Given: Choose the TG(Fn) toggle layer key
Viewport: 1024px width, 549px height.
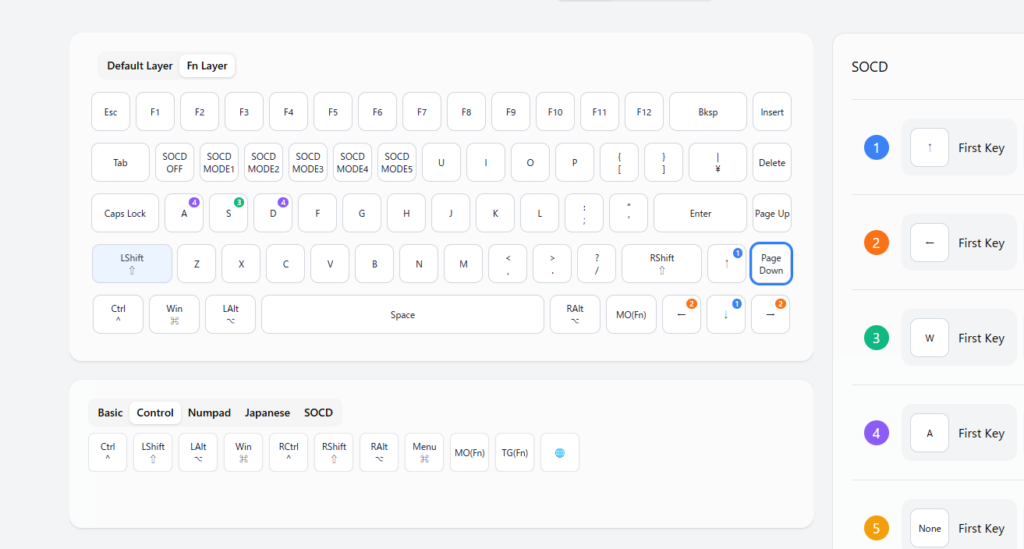Looking at the screenshot, I should [x=514, y=452].
